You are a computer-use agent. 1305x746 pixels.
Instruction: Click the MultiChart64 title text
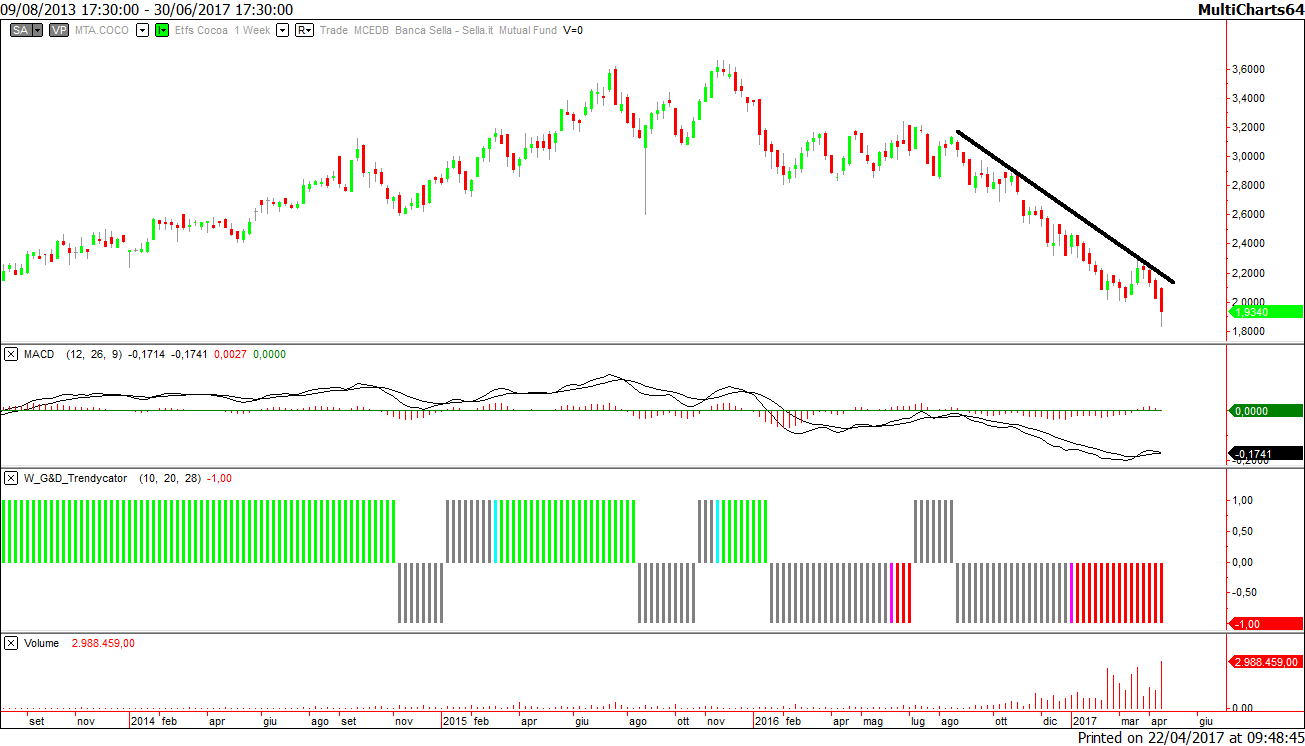1251,9
